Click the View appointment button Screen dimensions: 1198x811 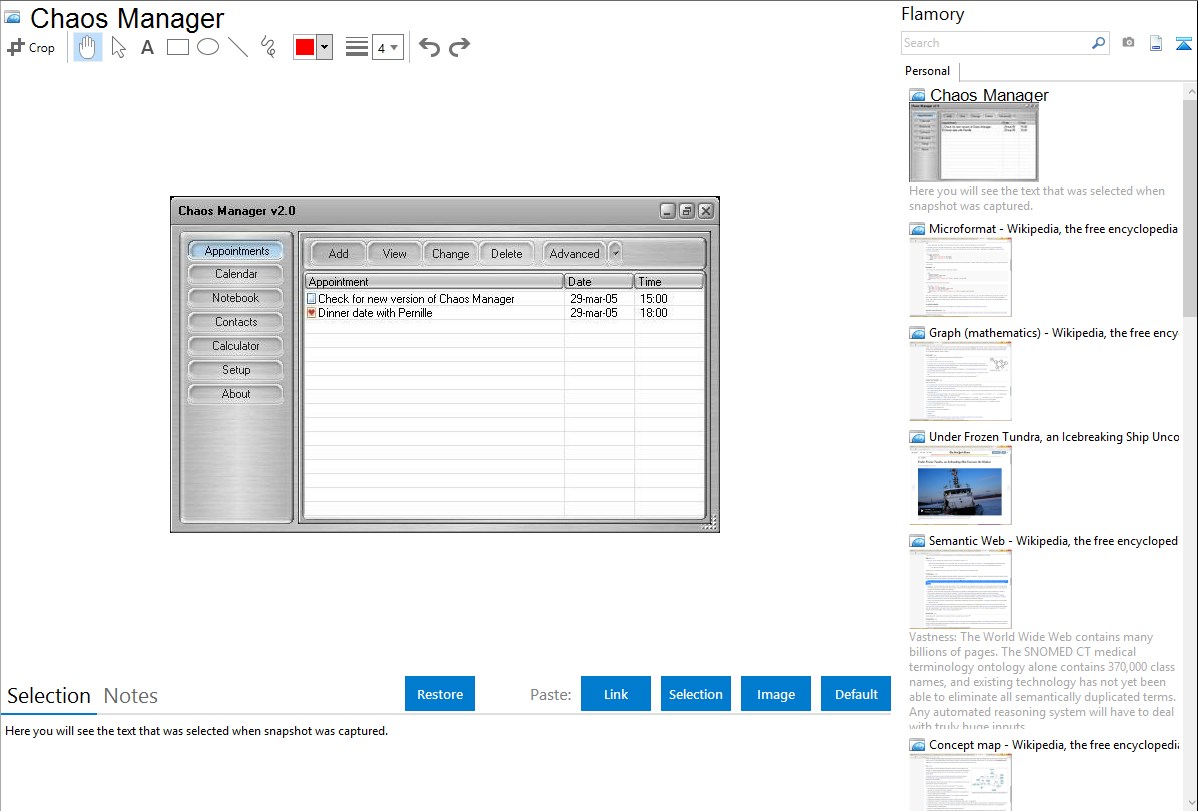click(x=394, y=254)
